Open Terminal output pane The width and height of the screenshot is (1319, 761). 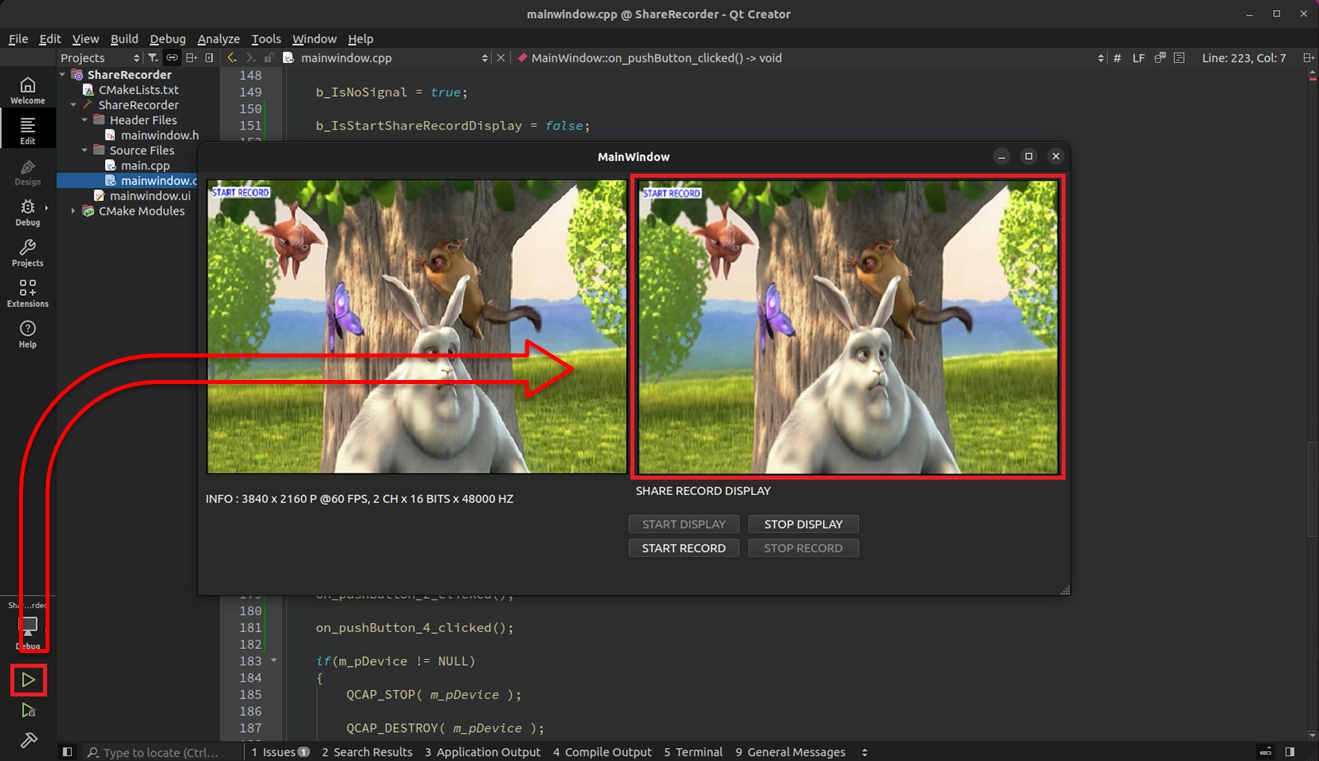click(693, 752)
